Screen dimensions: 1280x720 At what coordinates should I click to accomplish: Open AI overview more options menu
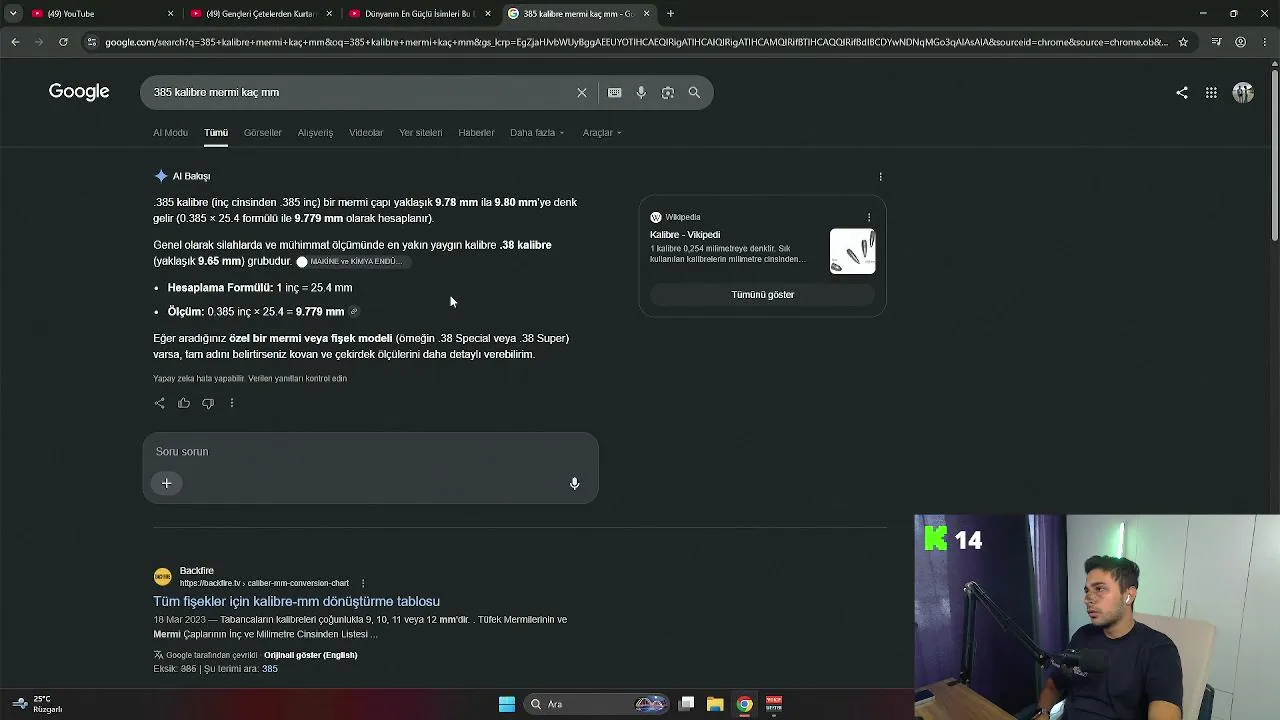pos(881,177)
